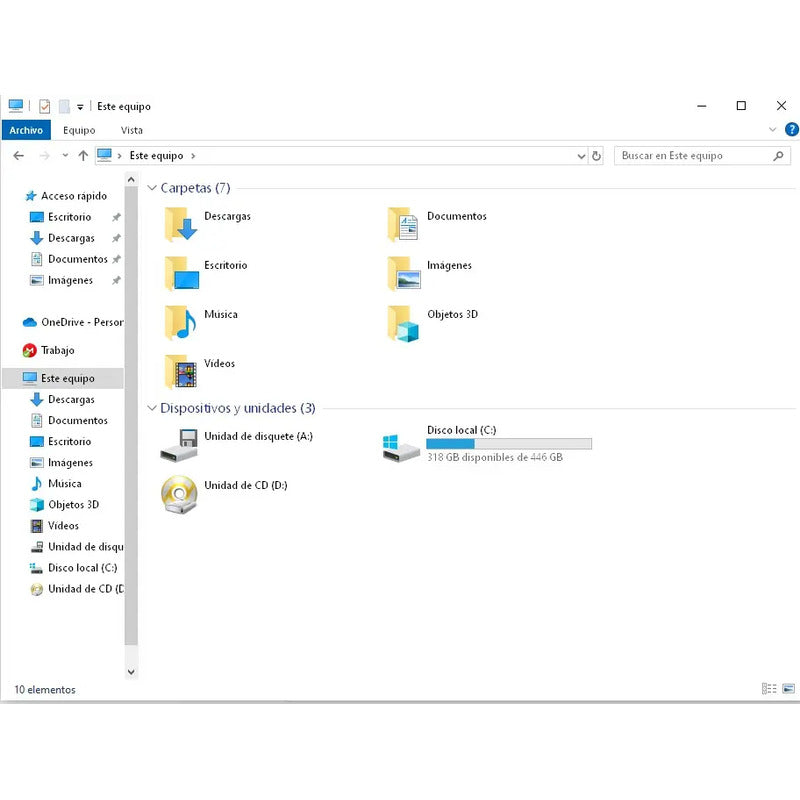Refresh the Este equipo address bar
Image resolution: width=800 pixels, height=800 pixels.
click(596, 156)
